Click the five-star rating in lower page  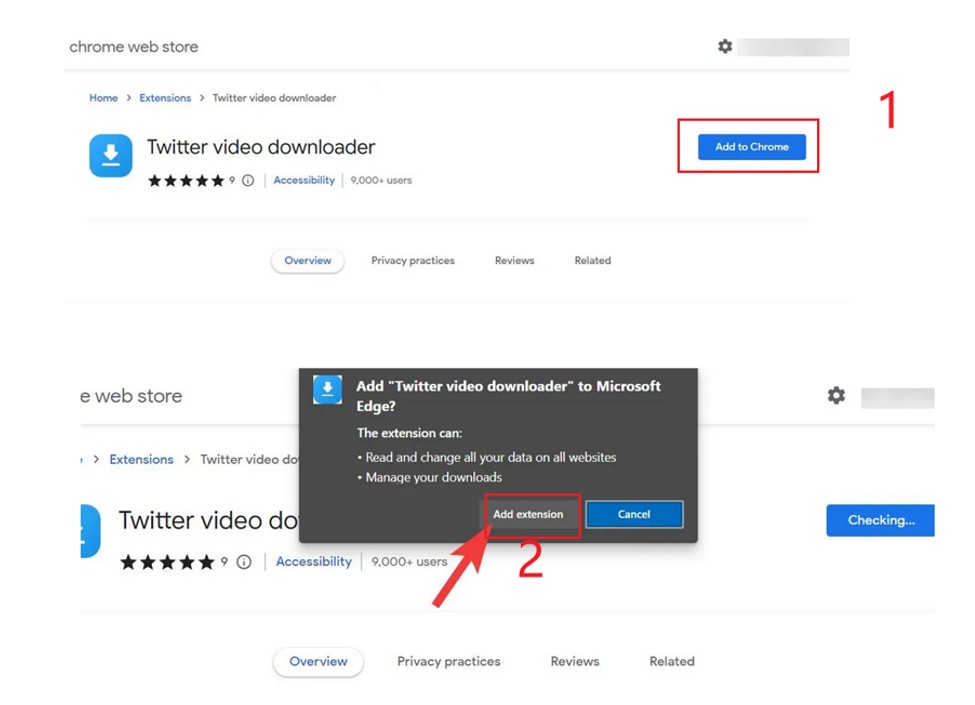click(167, 562)
